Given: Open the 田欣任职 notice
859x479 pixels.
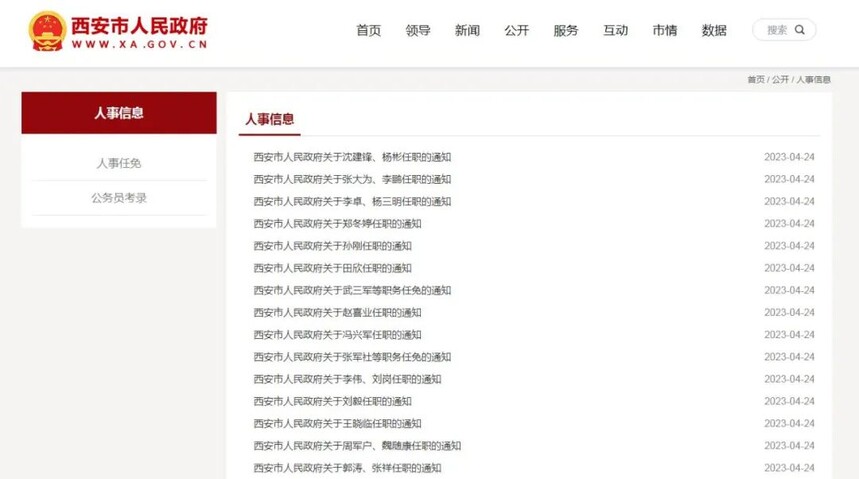Looking at the screenshot, I should (x=333, y=268).
